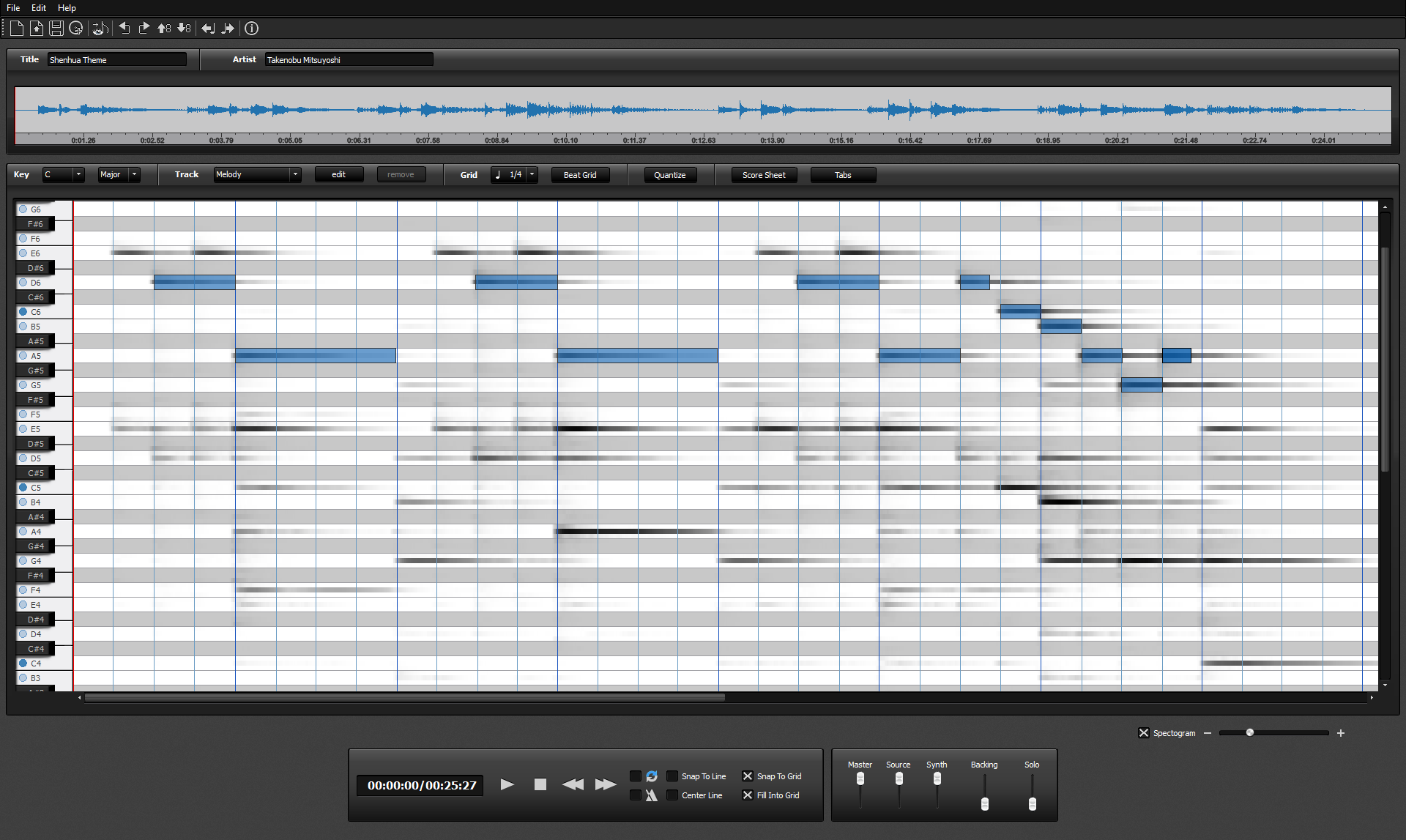Image resolution: width=1406 pixels, height=840 pixels.
Task: Click the new file icon
Action: (17, 29)
